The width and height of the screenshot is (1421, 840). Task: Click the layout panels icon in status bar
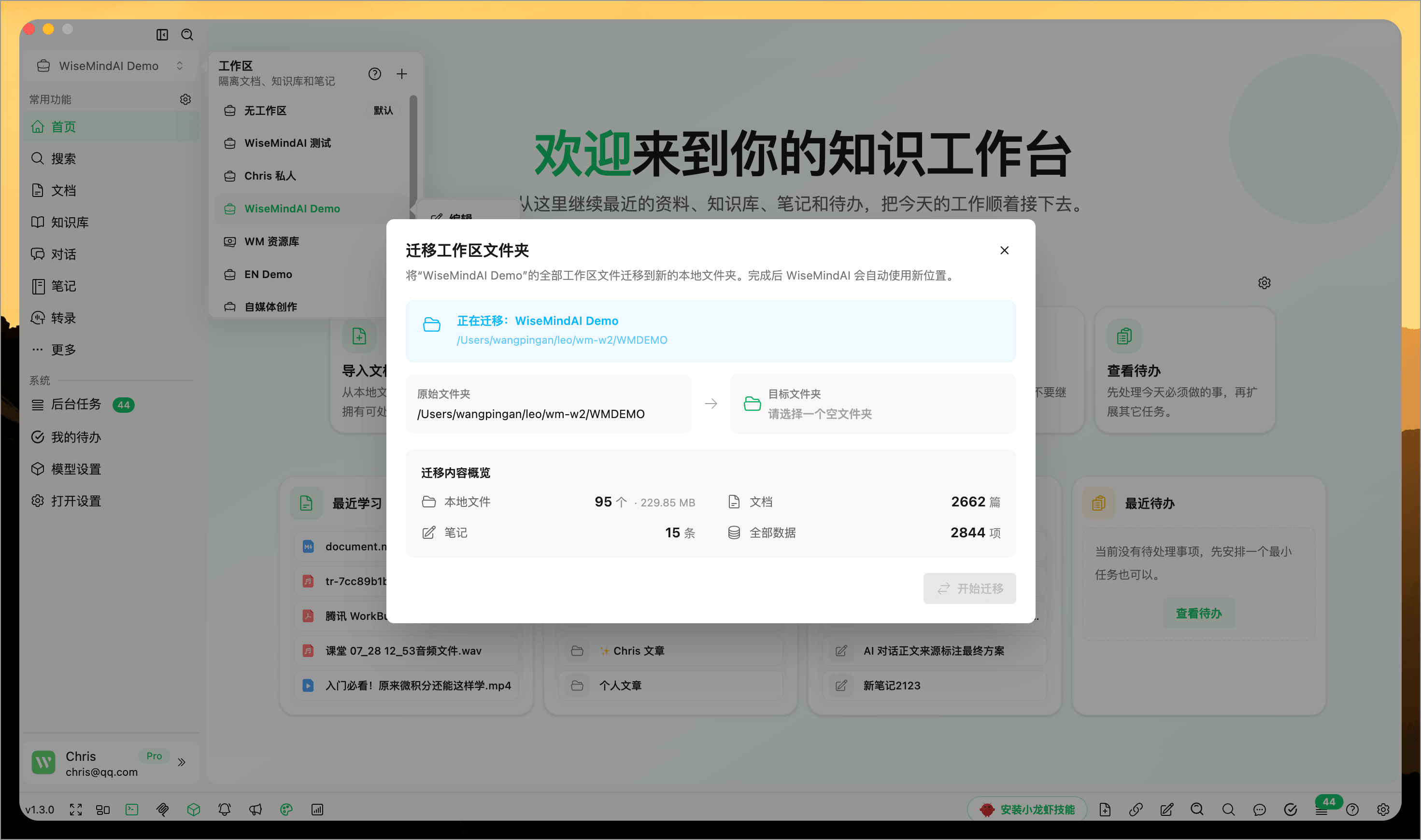[x=103, y=810]
